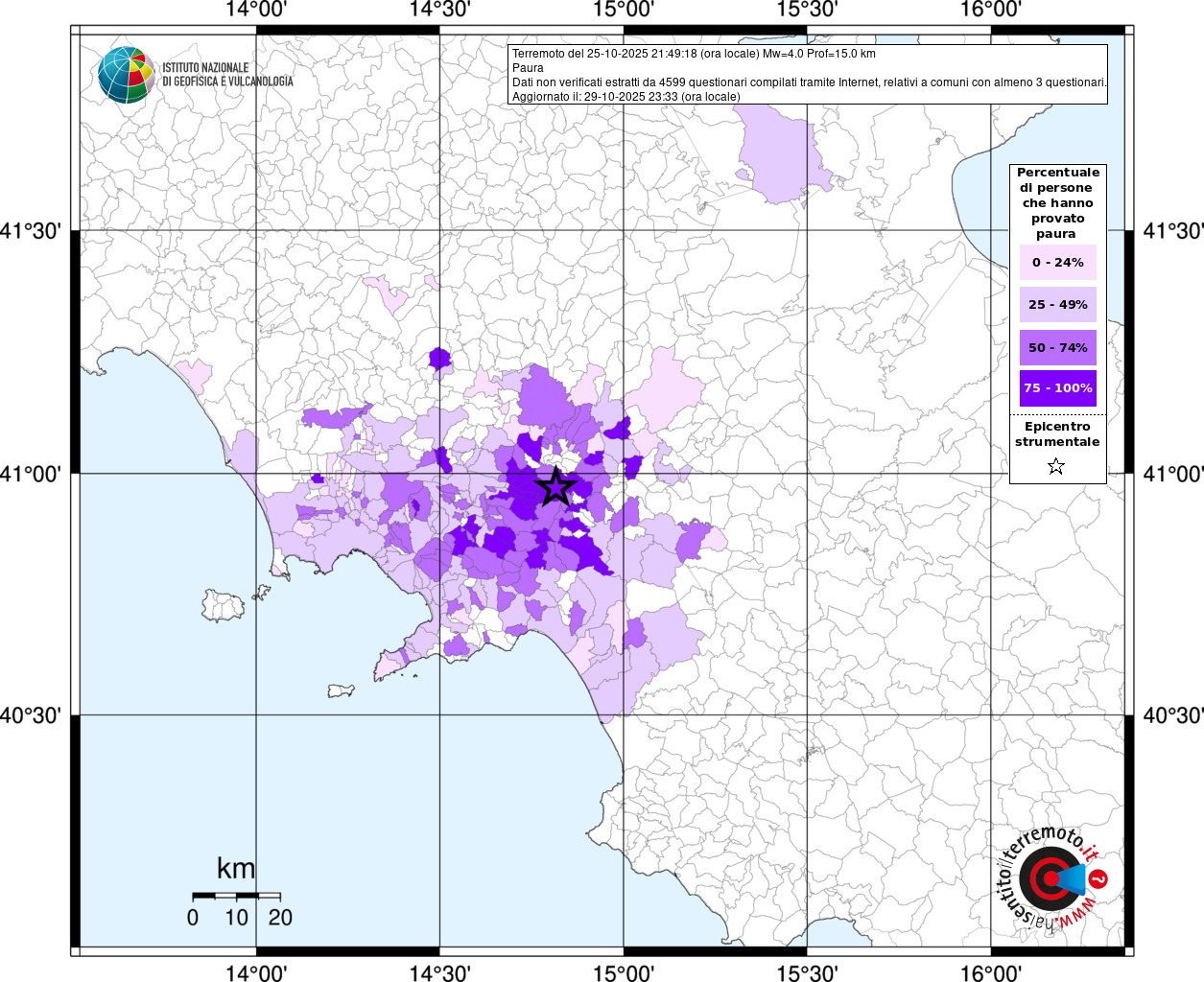1204x982 pixels.
Task: Click the 'Epicentro strumentale' legend label
Action: 1057,434
